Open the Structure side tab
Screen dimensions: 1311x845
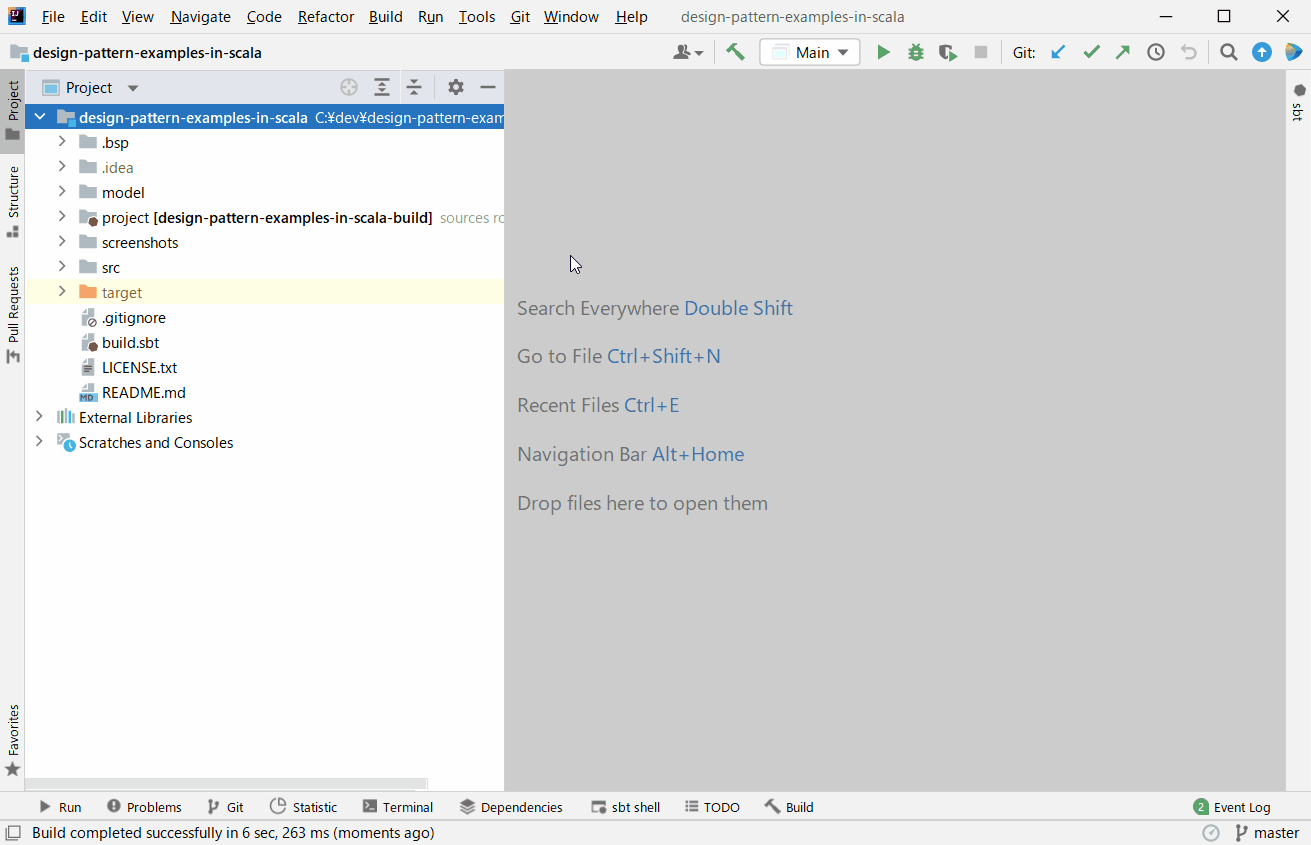(12, 203)
